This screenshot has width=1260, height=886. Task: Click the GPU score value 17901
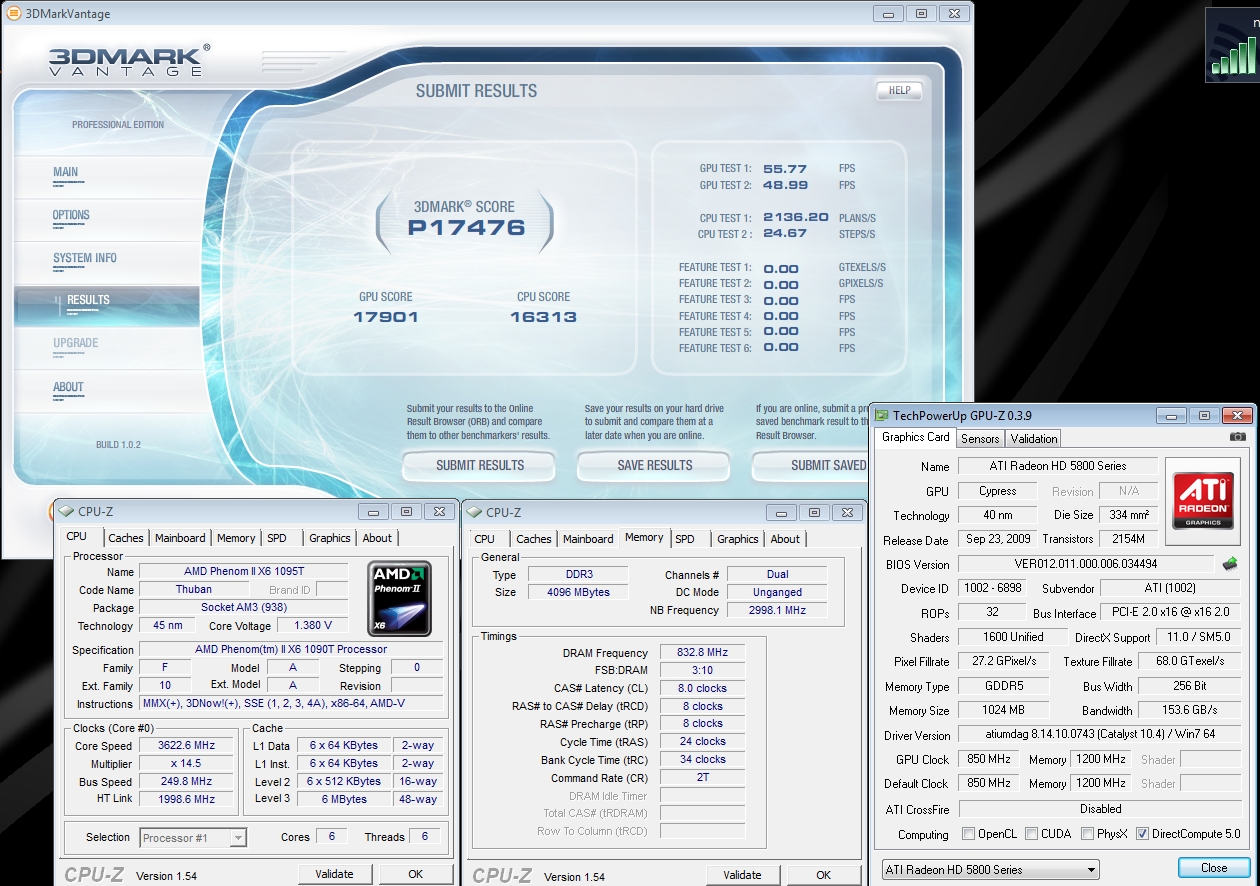(386, 317)
